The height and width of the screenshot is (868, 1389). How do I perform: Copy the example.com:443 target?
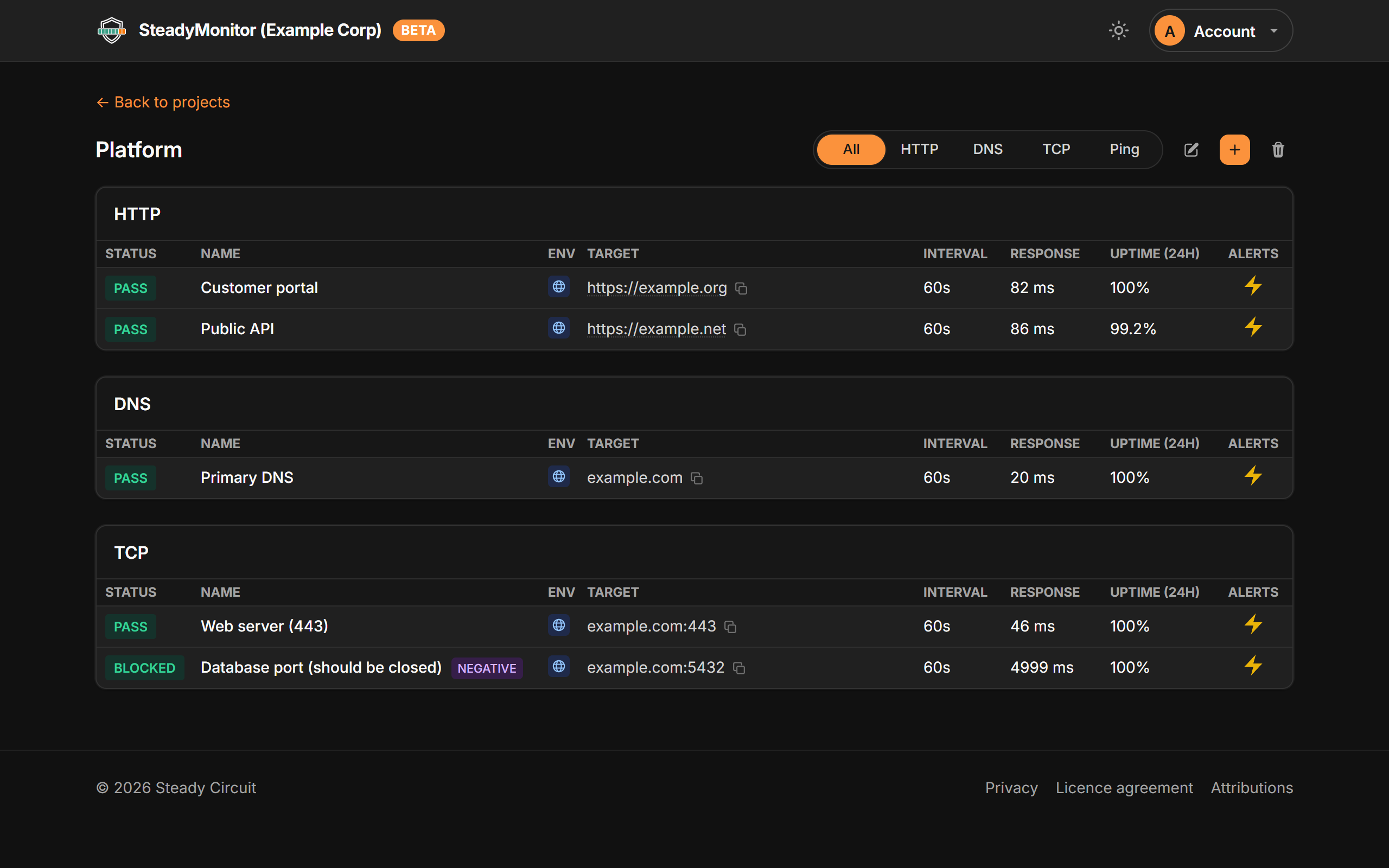tap(730, 627)
